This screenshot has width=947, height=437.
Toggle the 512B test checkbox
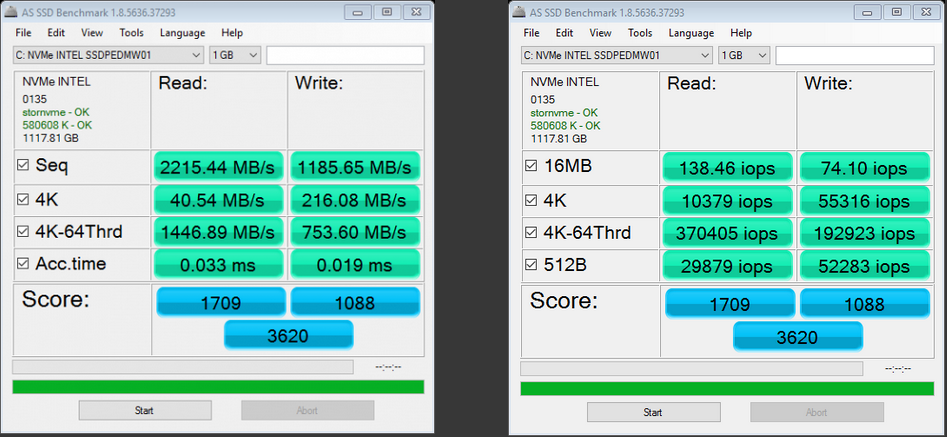pos(531,265)
